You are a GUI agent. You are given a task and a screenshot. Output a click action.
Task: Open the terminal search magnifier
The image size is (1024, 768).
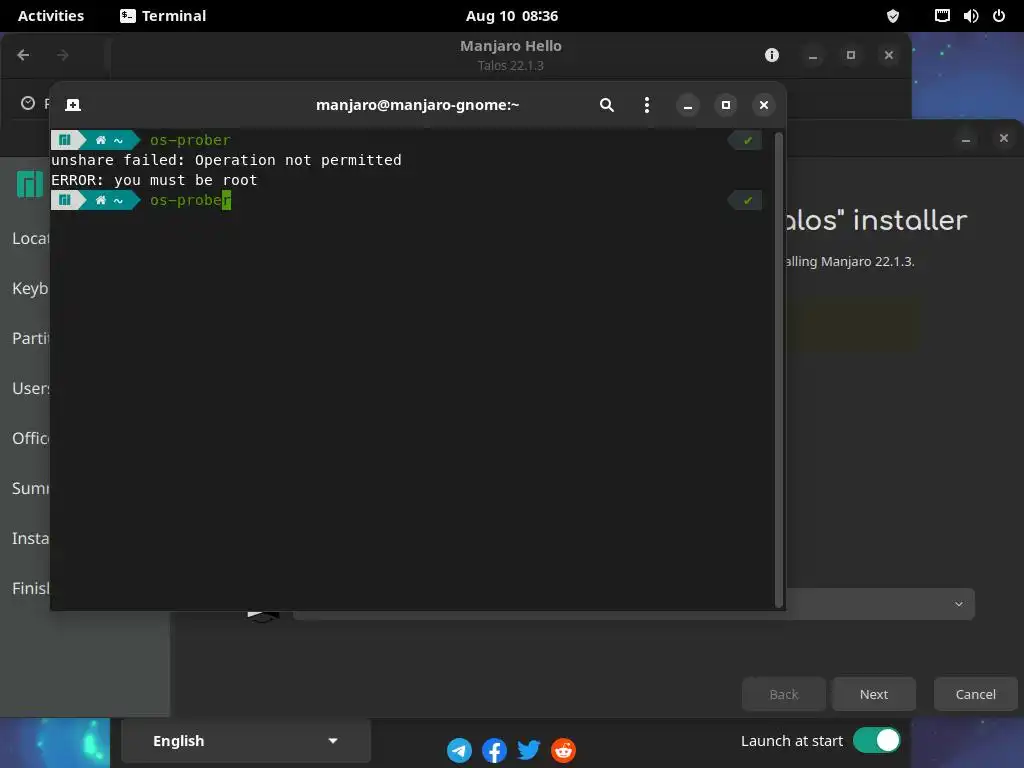pyautogui.click(x=607, y=105)
